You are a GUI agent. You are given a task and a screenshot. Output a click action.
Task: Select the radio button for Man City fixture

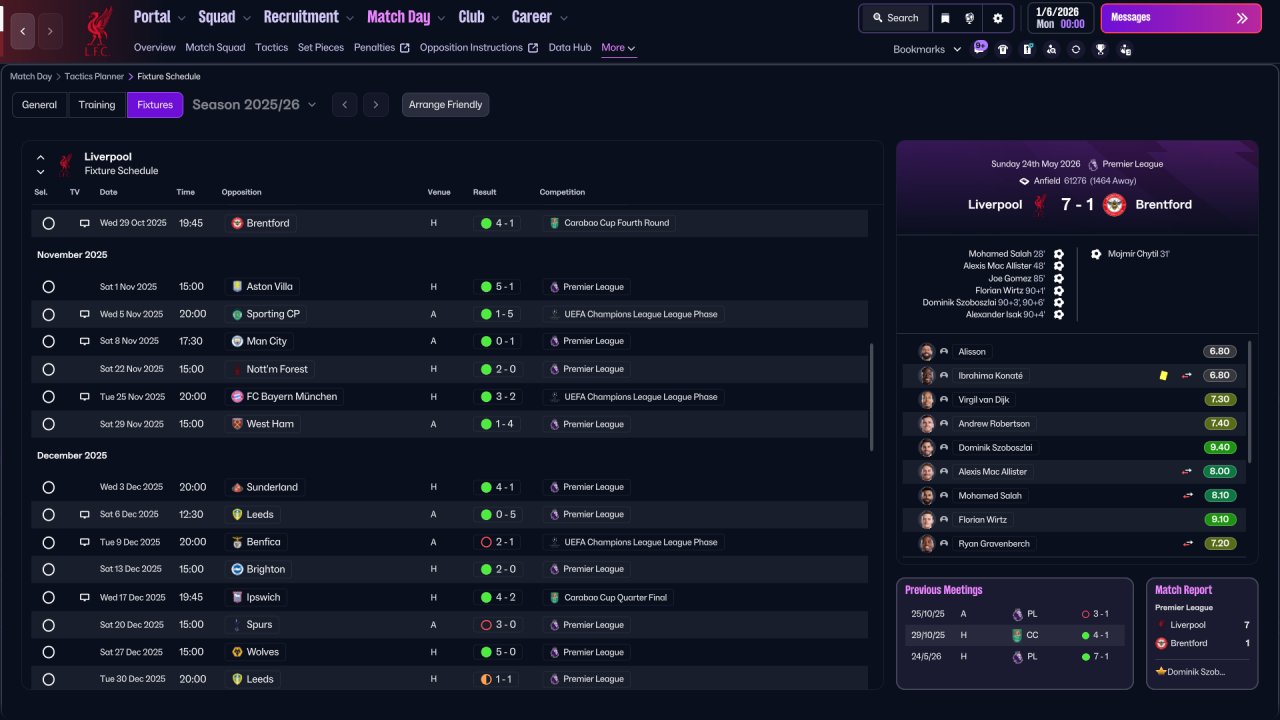pyautogui.click(x=48, y=341)
